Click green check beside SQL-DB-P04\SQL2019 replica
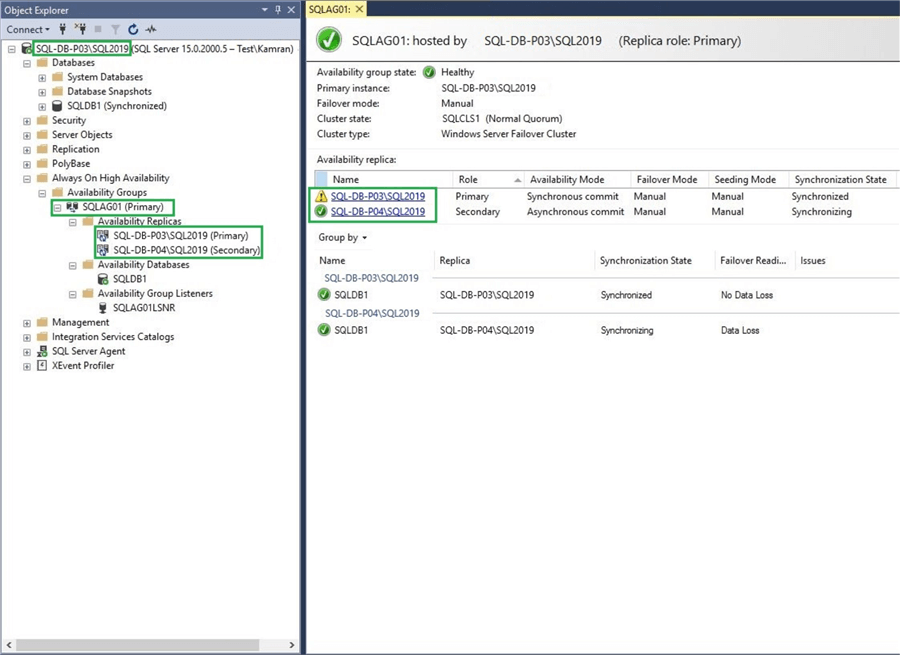 [321, 211]
